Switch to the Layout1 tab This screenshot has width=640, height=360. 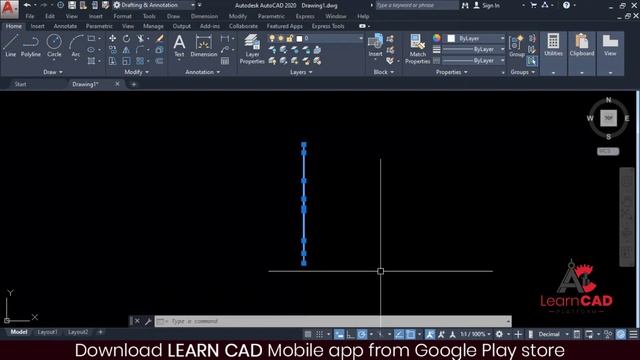pyautogui.click(x=47, y=332)
